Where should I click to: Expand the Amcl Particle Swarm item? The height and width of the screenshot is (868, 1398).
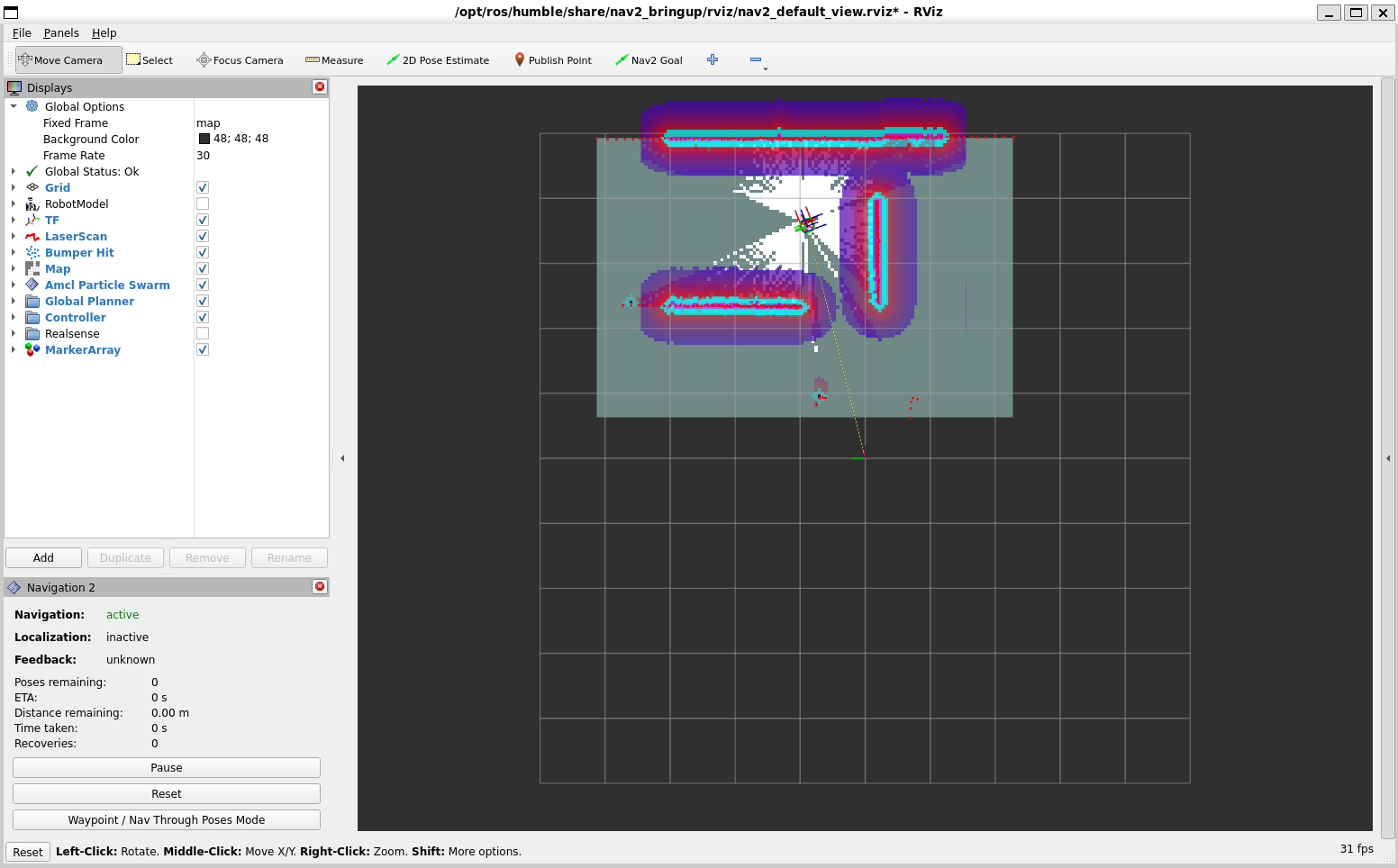coord(14,285)
